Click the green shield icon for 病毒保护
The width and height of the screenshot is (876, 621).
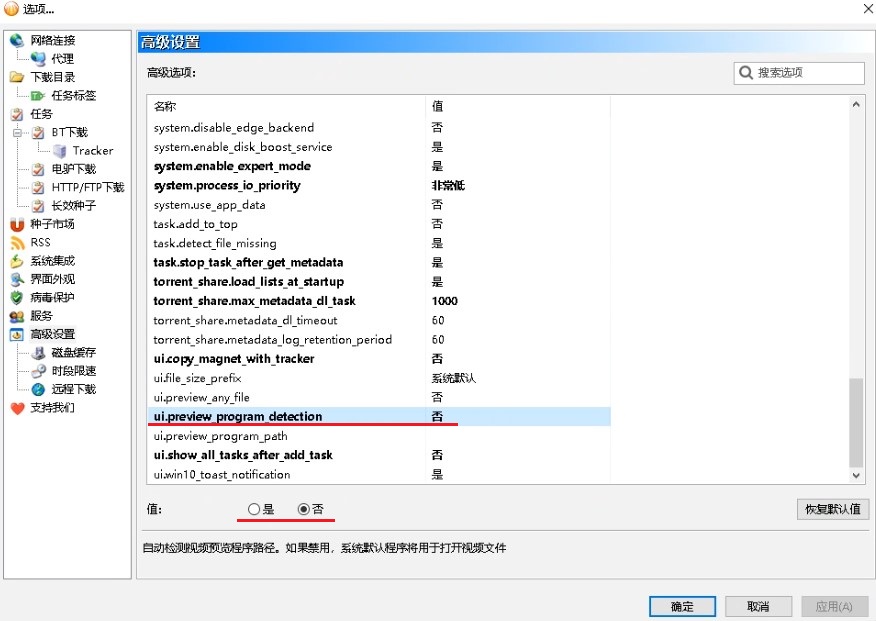(x=17, y=298)
